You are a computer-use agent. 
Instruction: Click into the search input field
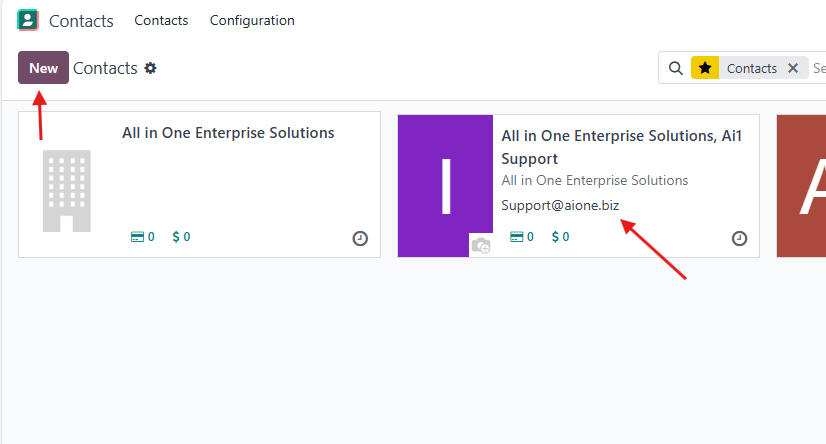(818, 68)
